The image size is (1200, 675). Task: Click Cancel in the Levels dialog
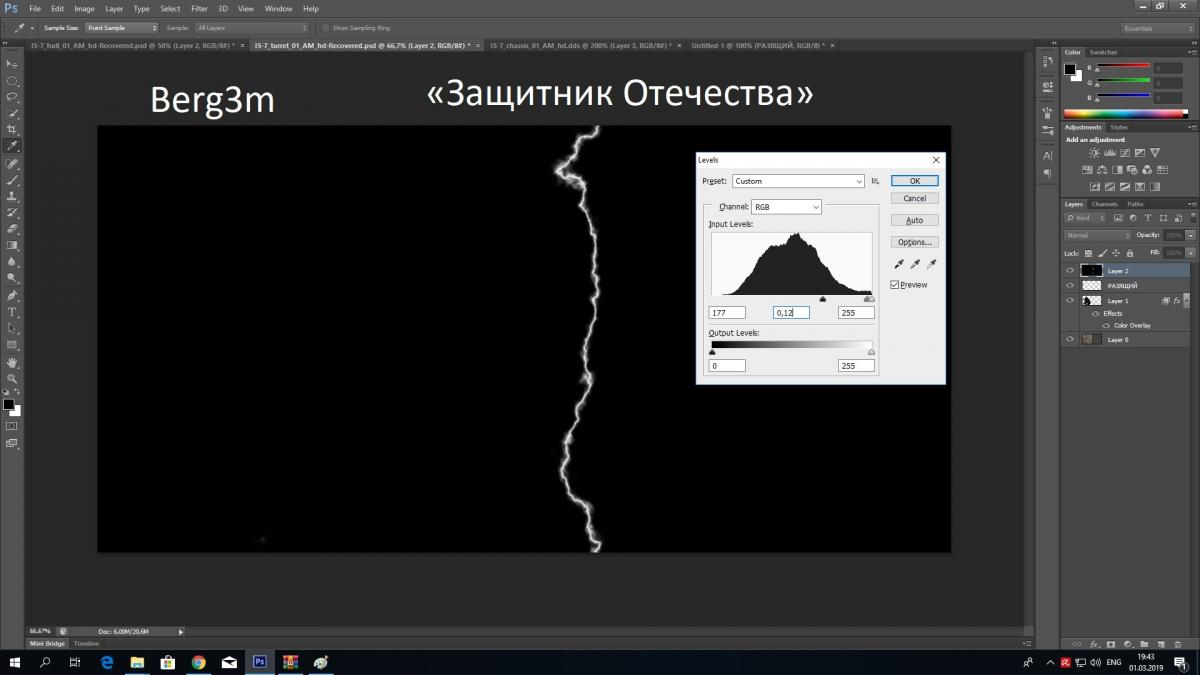(914, 198)
